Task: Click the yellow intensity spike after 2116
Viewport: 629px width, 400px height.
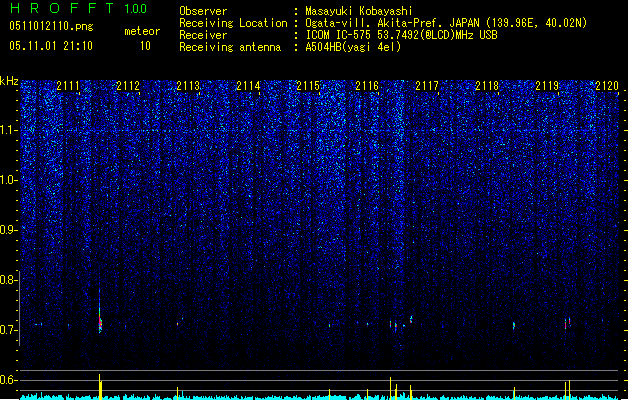Action: [x=390, y=388]
